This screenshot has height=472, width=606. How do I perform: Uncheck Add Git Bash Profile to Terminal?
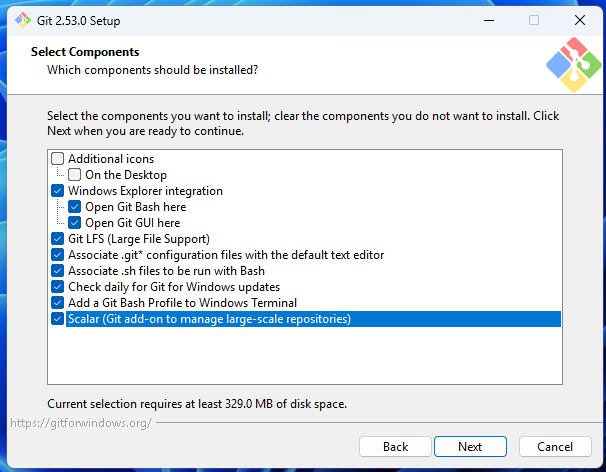point(57,303)
